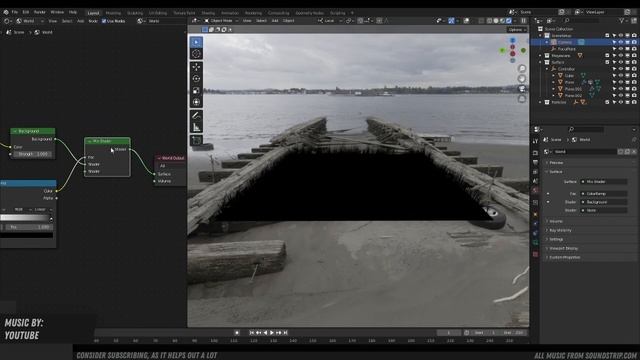
Task: Click the Surface Mix Shader field
Action: tap(604, 182)
